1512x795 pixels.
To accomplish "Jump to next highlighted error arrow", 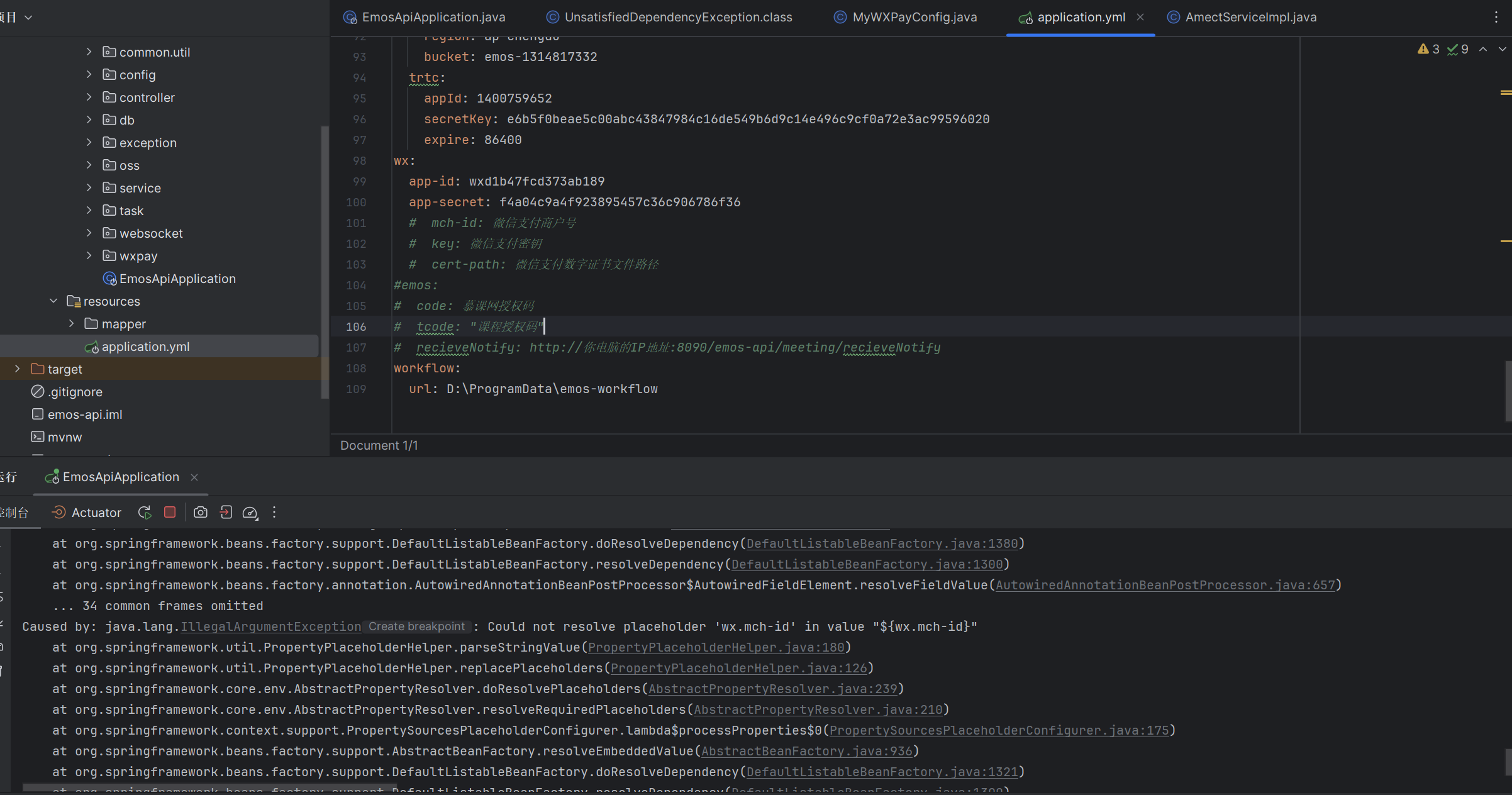I will pyautogui.click(x=1503, y=49).
